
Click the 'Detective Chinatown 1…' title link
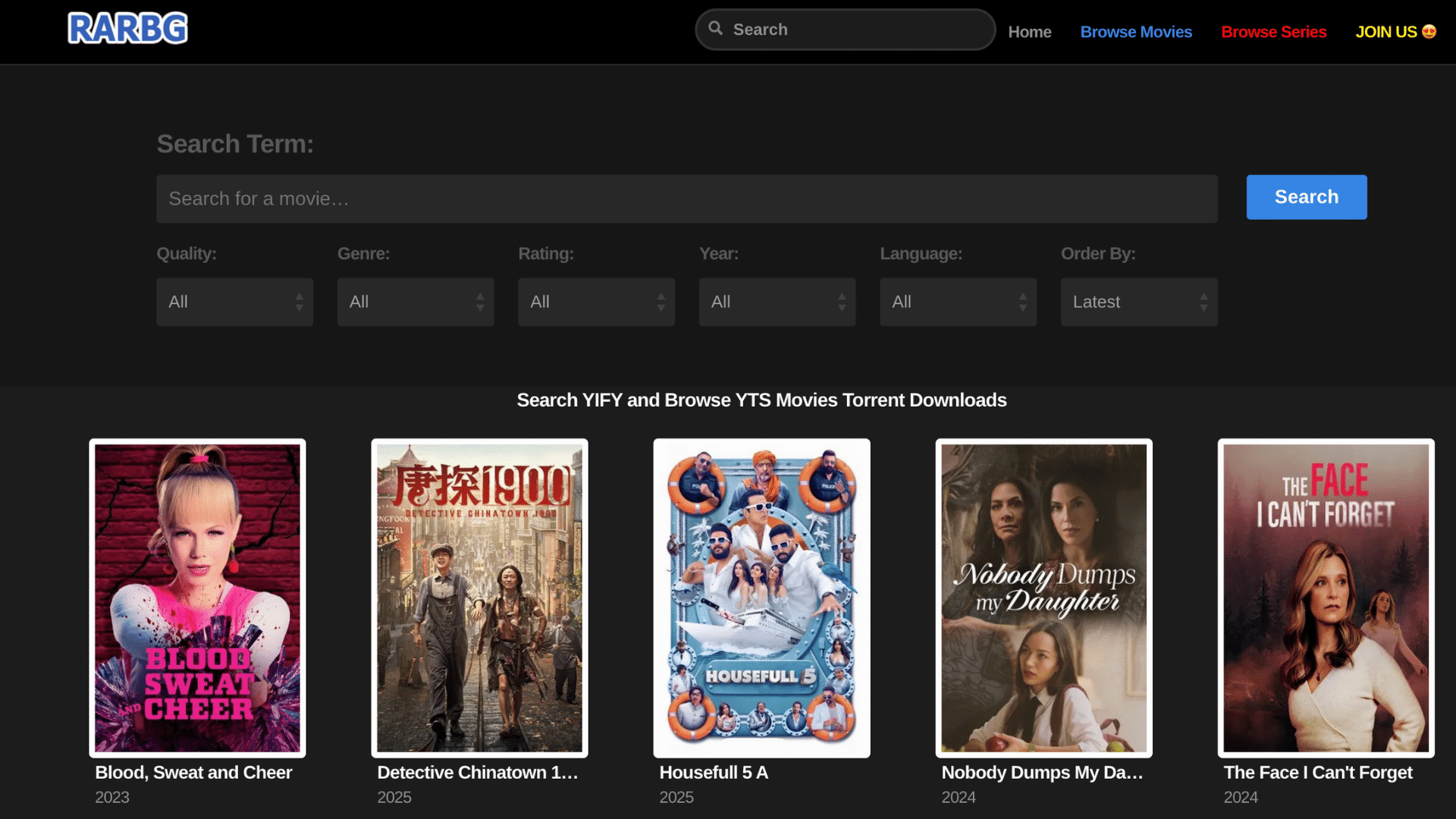click(x=478, y=773)
